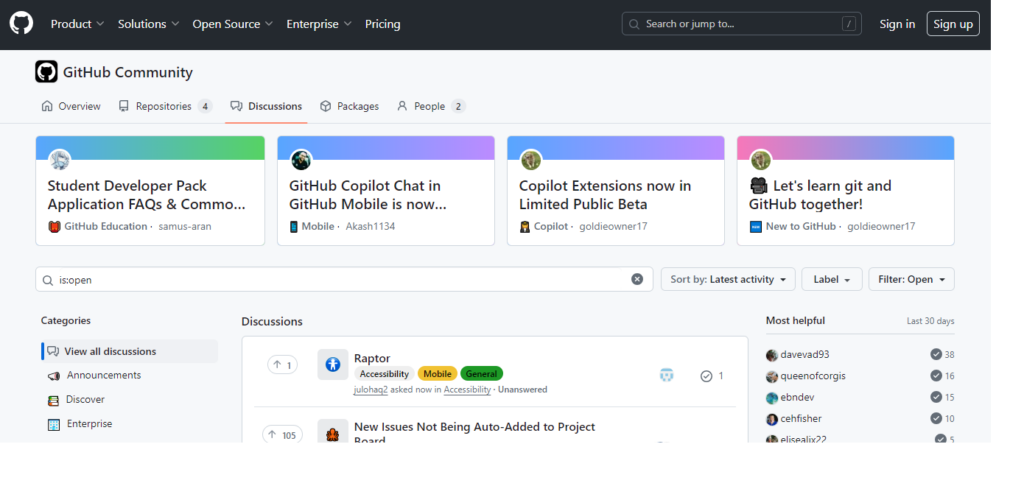
Task: Click the GitHub Octocat logo in header
Action: click(21, 24)
